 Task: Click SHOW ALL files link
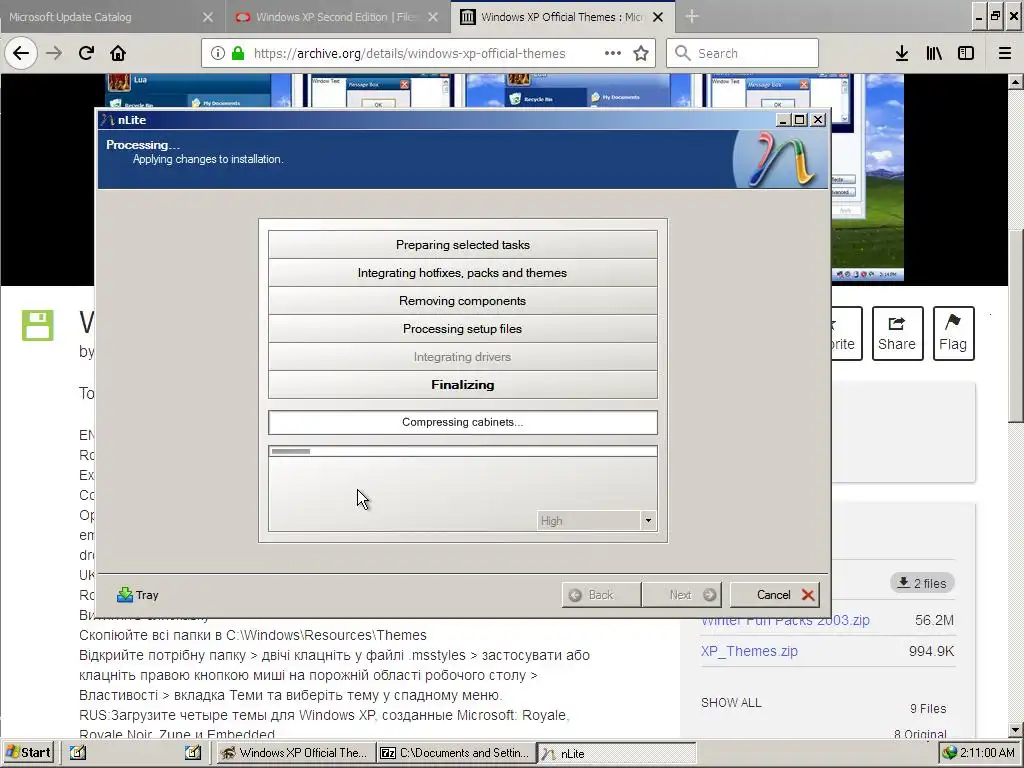[731, 703]
